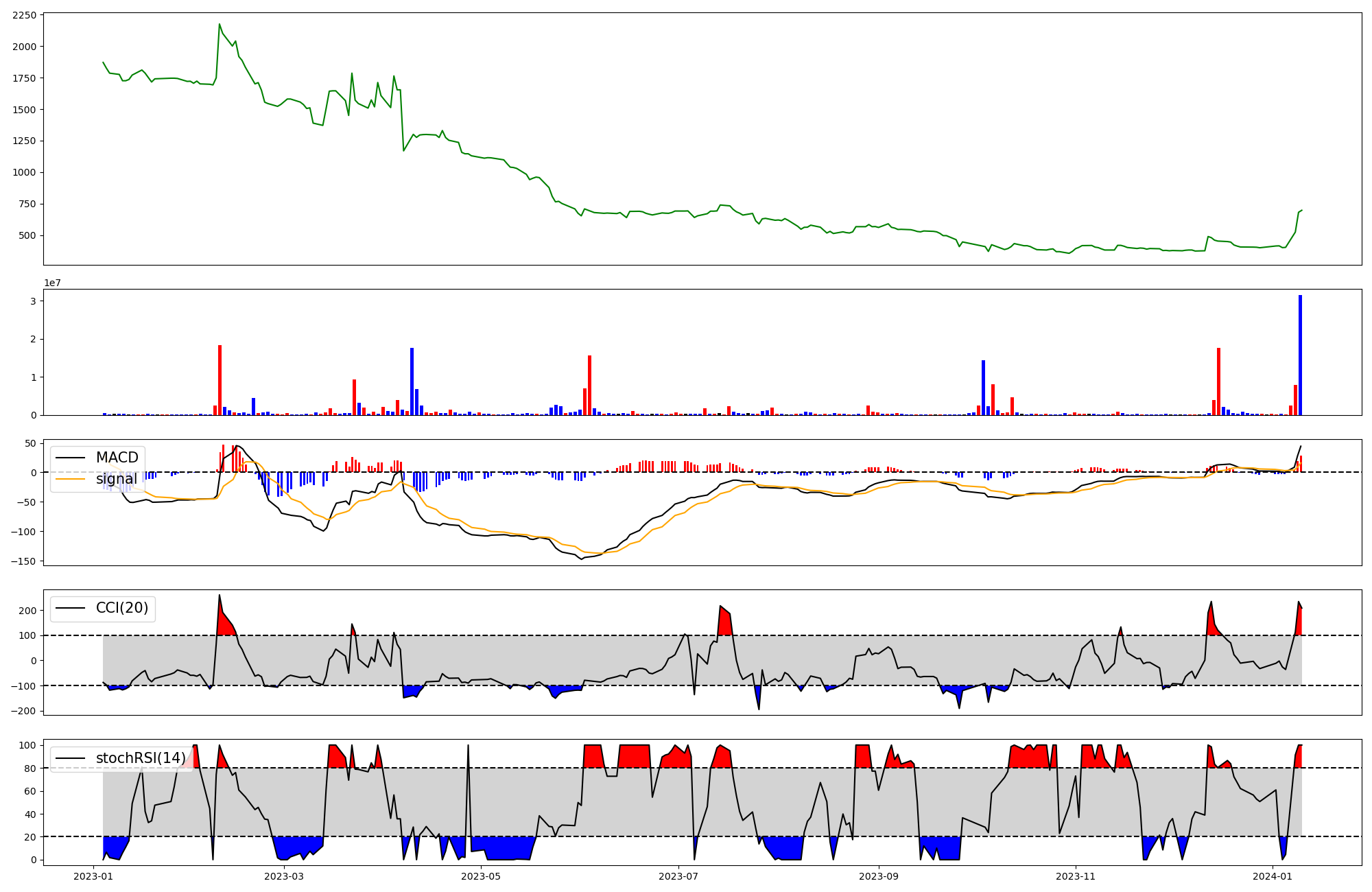Click the 1e7 volume scale label
Viewport: 1372px width, 892px height.
[x=52, y=283]
